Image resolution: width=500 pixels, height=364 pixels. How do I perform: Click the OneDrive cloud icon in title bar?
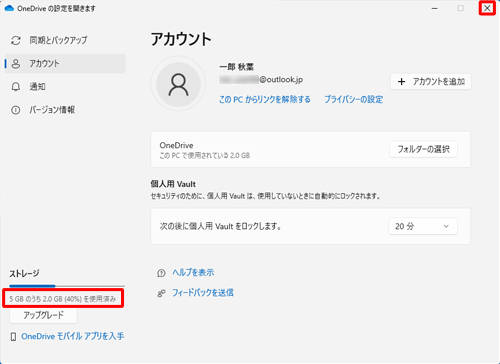point(9,8)
